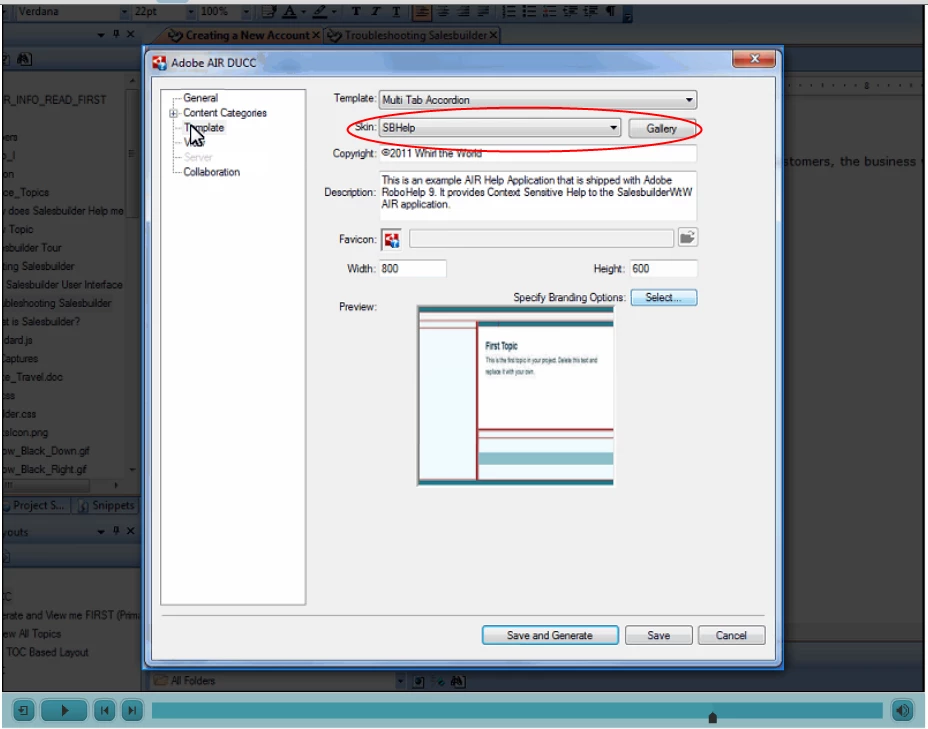Close the upper left panel with X icon

point(131,34)
